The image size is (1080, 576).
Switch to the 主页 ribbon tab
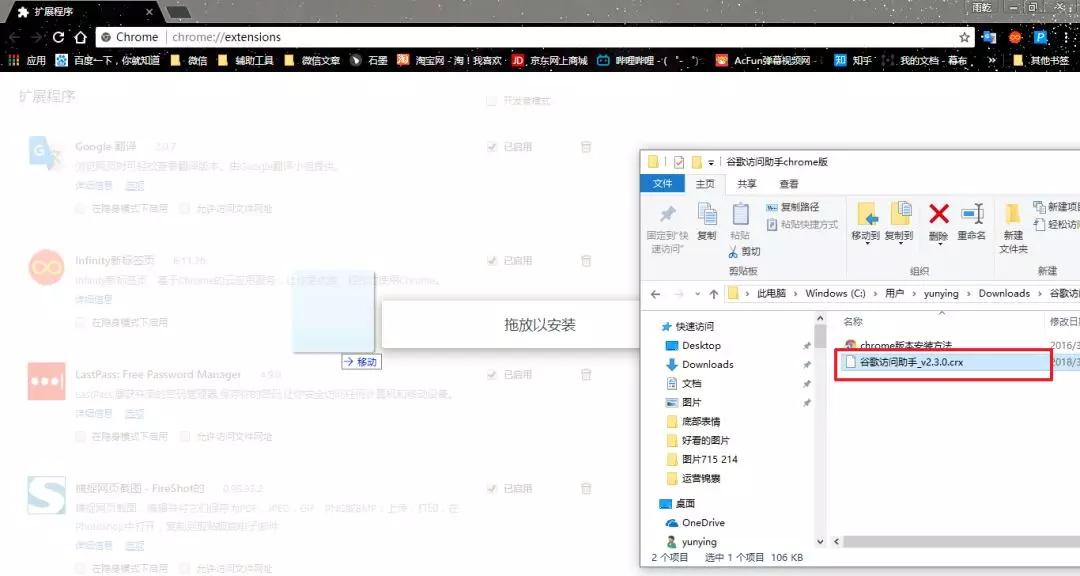[x=705, y=184]
